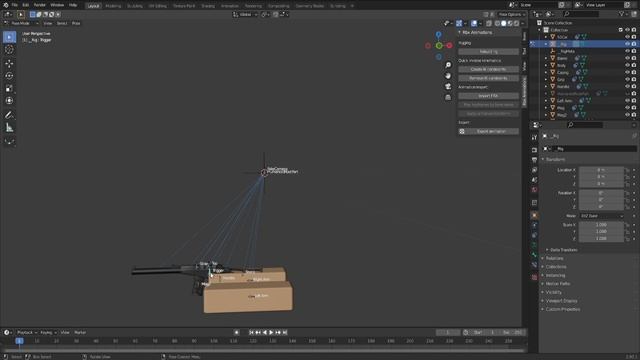Click the Rebuild rig button

488,52
